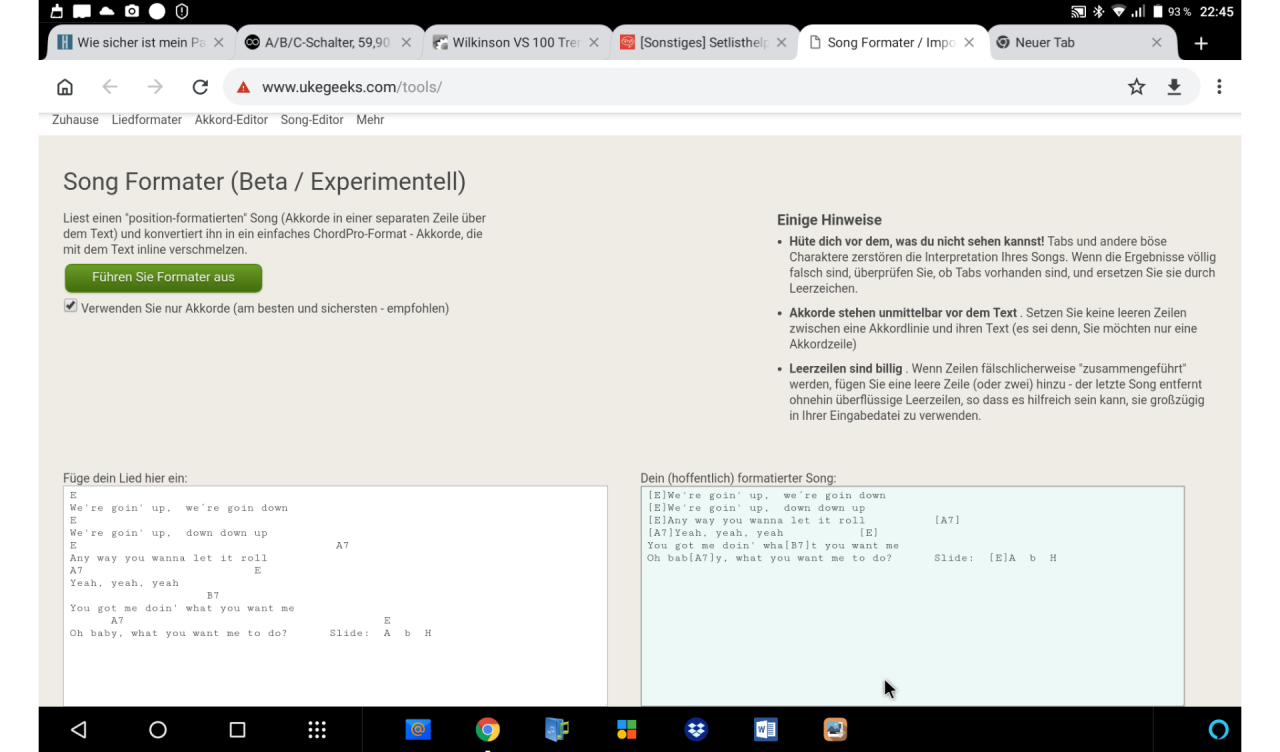Open the Dropbox app in the taskbar

[696, 730]
